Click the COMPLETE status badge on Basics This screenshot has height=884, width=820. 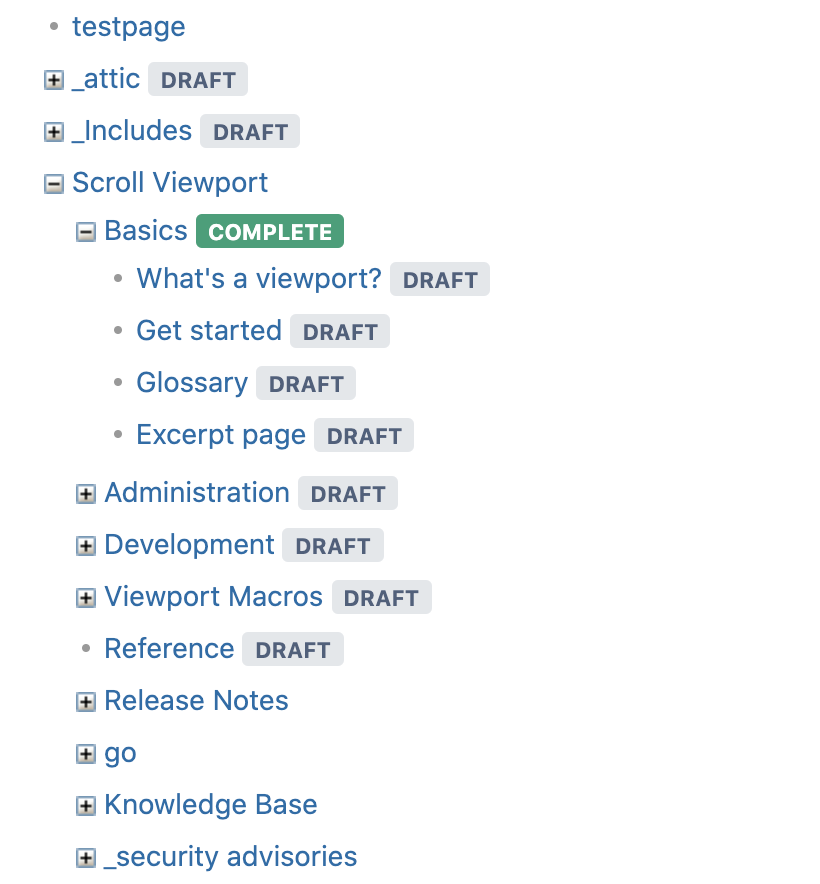point(270,231)
